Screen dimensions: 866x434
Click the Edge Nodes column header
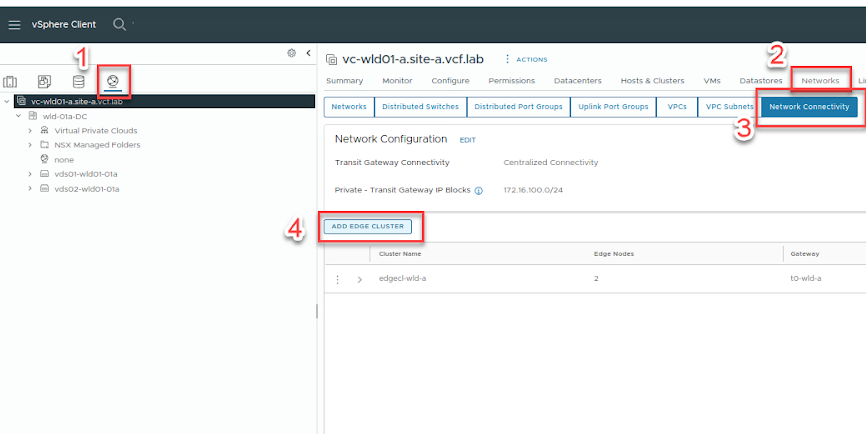point(614,254)
